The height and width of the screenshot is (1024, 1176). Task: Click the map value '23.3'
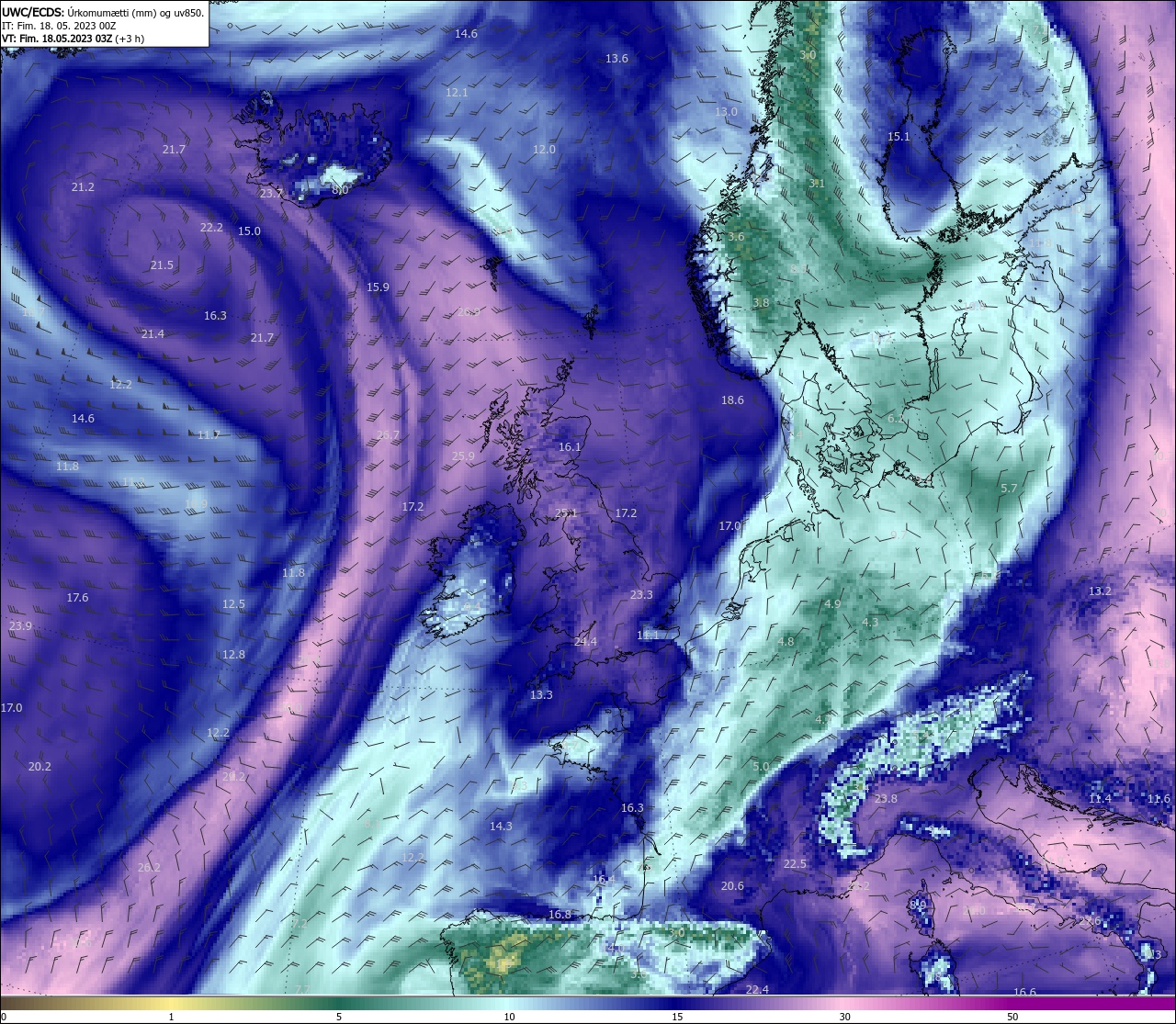point(641,595)
